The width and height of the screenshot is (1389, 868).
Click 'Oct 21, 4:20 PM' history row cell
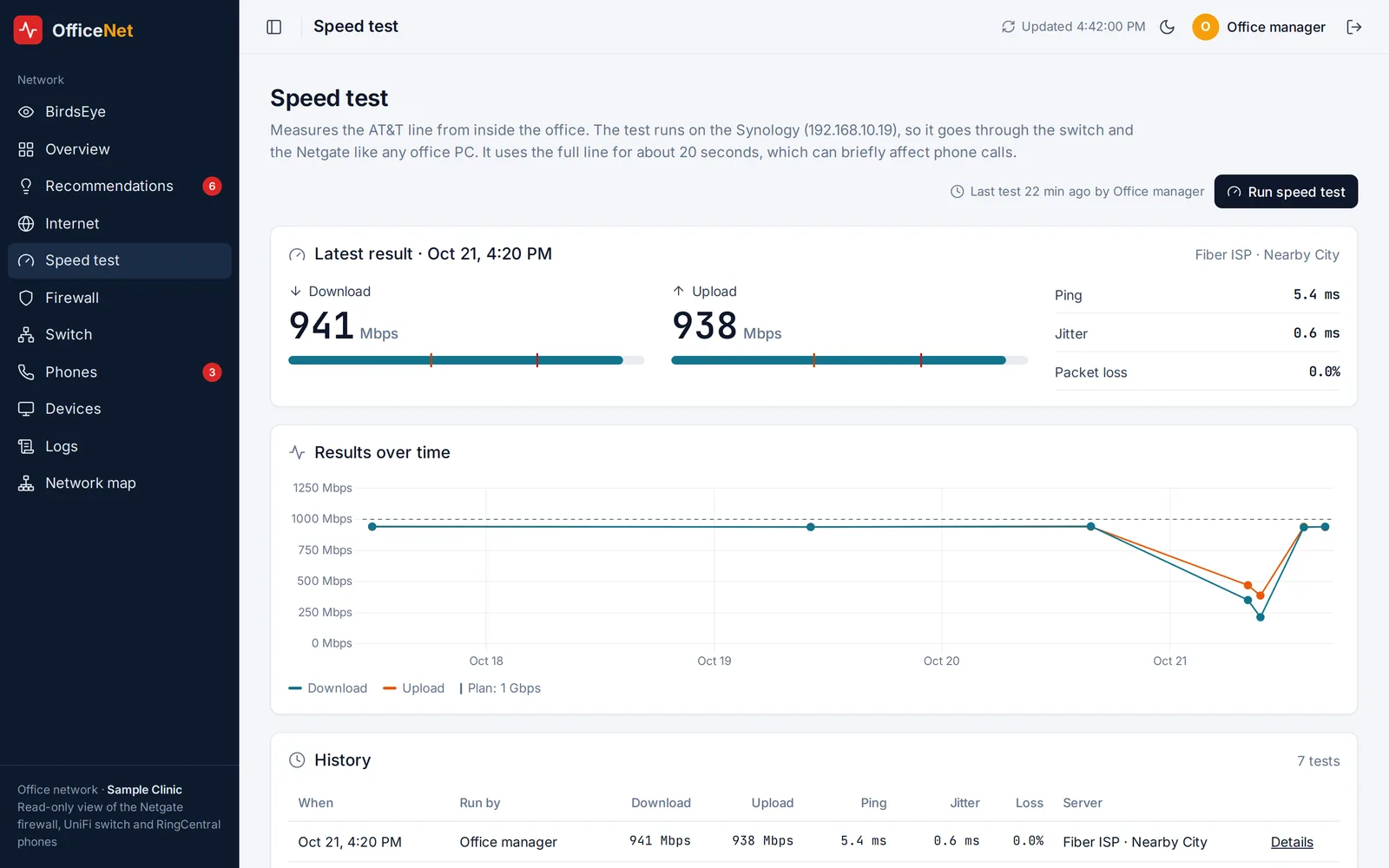click(350, 842)
